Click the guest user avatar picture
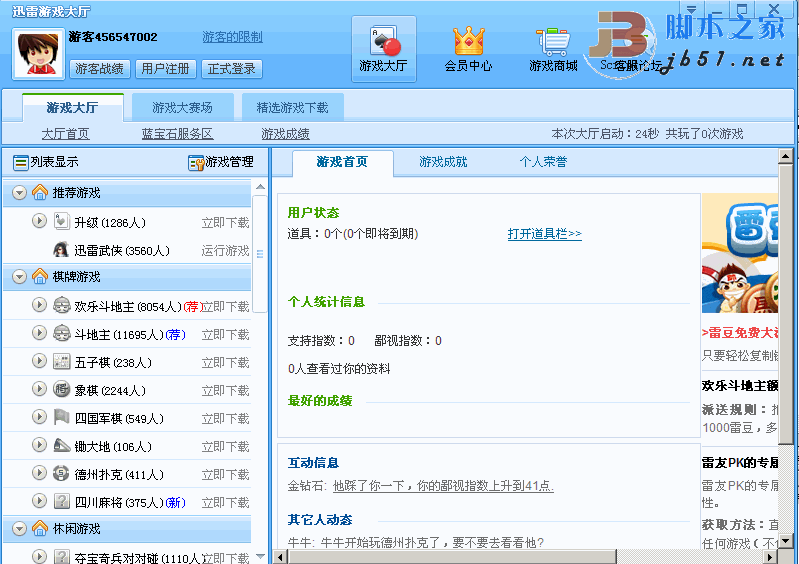Viewport: 799px width, 564px height. [39, 54]
